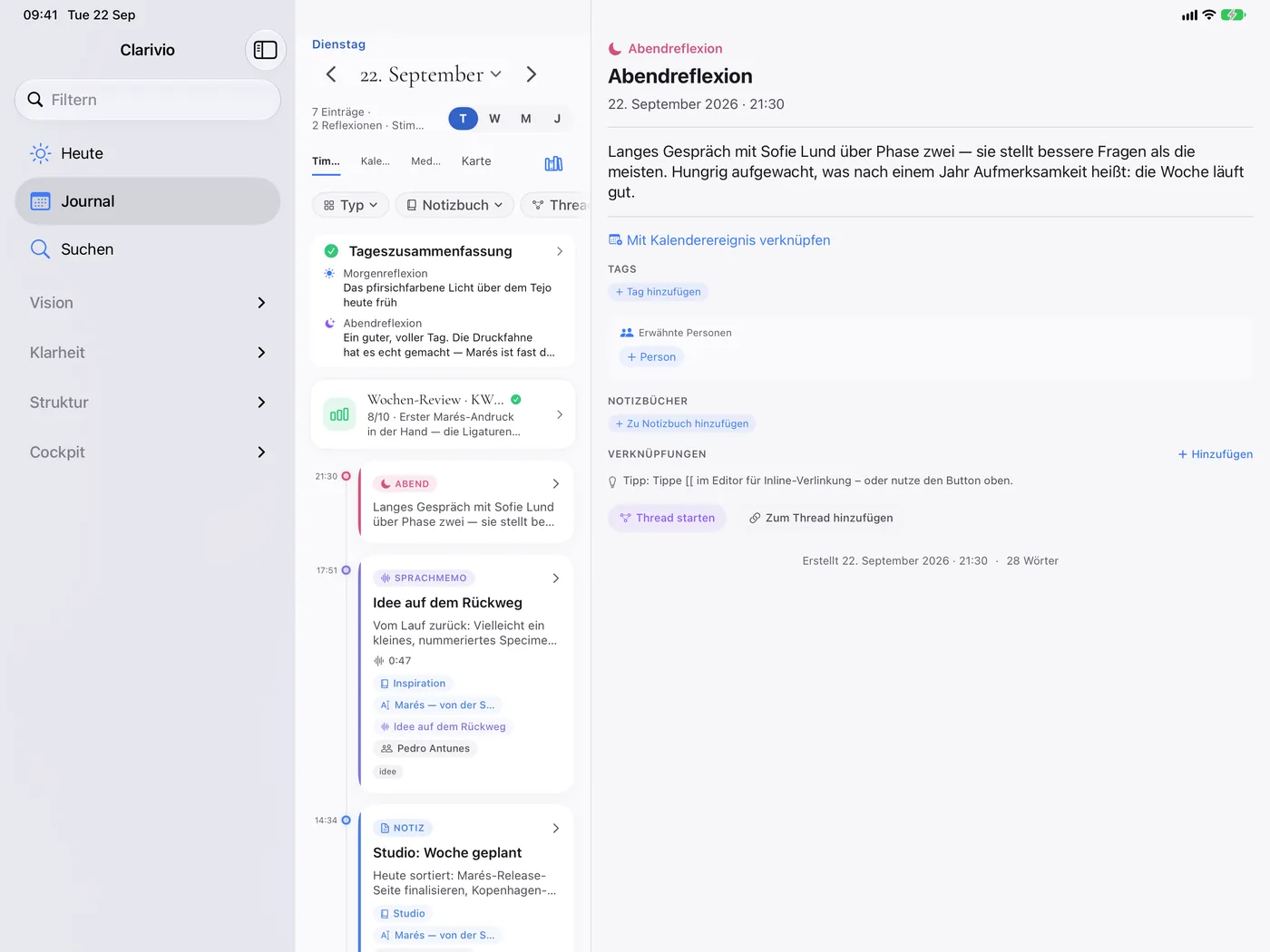Expand the Cockpit section
The height and width of the screenshot is (952, 1270).
tap(148, 452)
